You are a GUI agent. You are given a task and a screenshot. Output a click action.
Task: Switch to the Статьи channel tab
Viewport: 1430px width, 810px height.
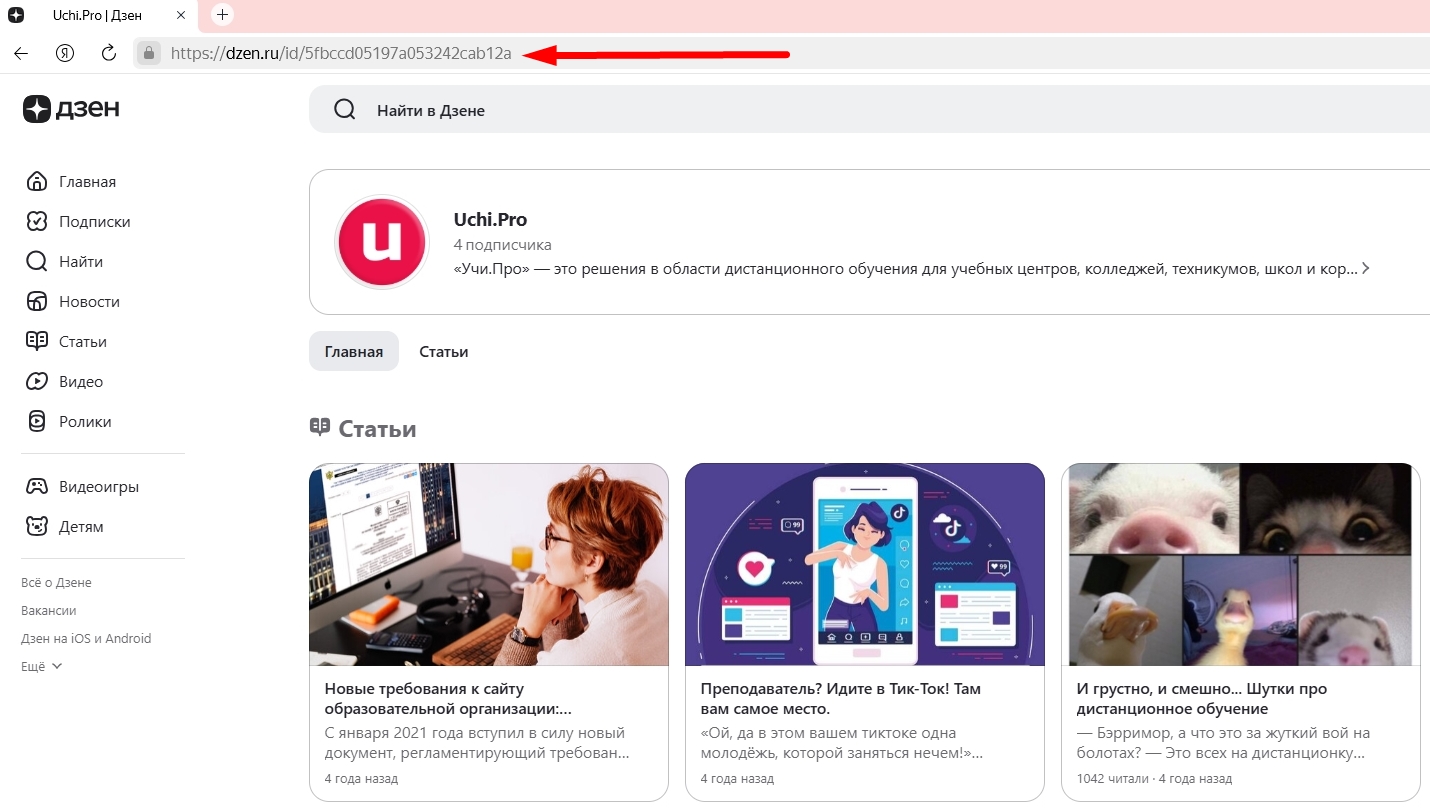(x=444, y=351)
